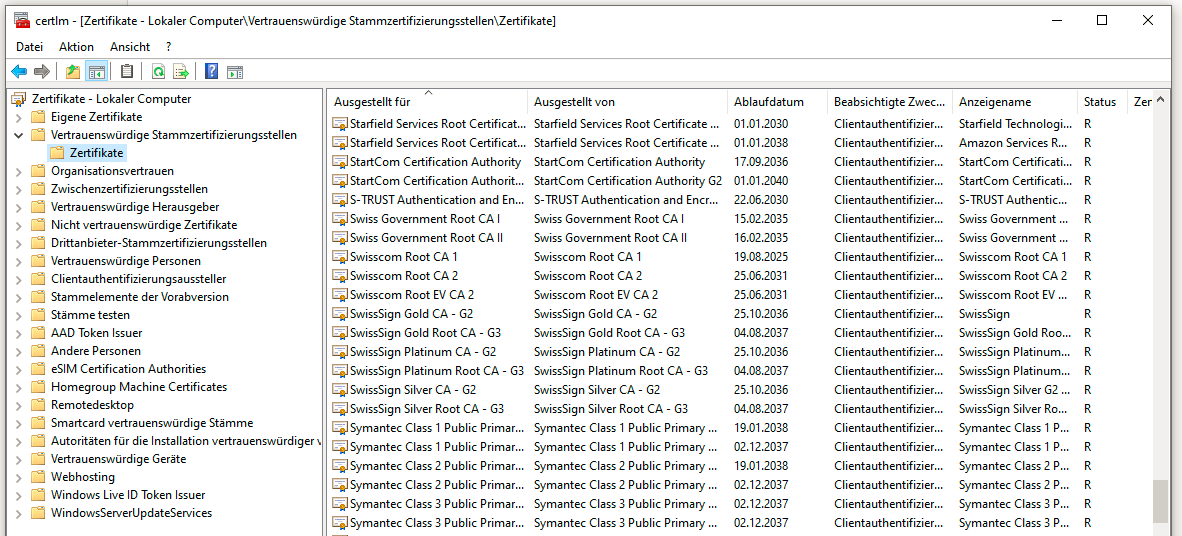Expand the Zwischenzertifizierungsstellen tree node
Viewport: 1182px width, 536px height.
pos(18,189)
